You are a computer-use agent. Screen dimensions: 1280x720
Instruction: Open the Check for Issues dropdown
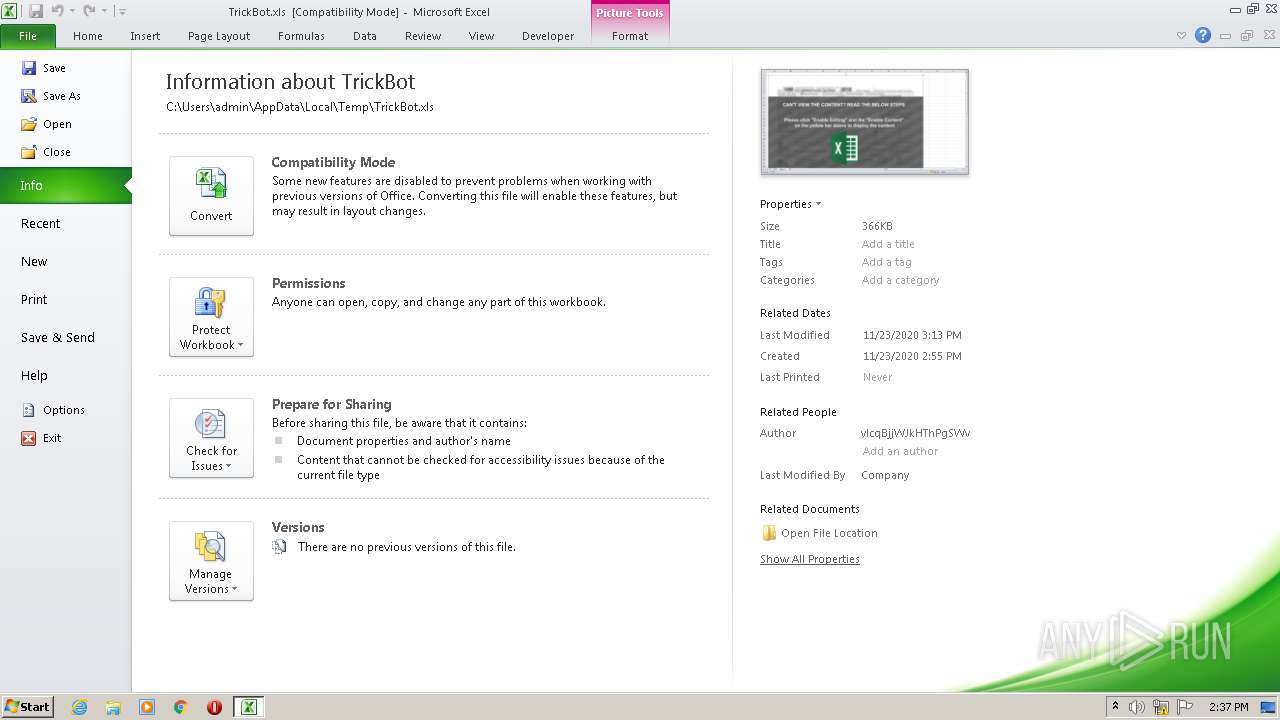(211, 438)
